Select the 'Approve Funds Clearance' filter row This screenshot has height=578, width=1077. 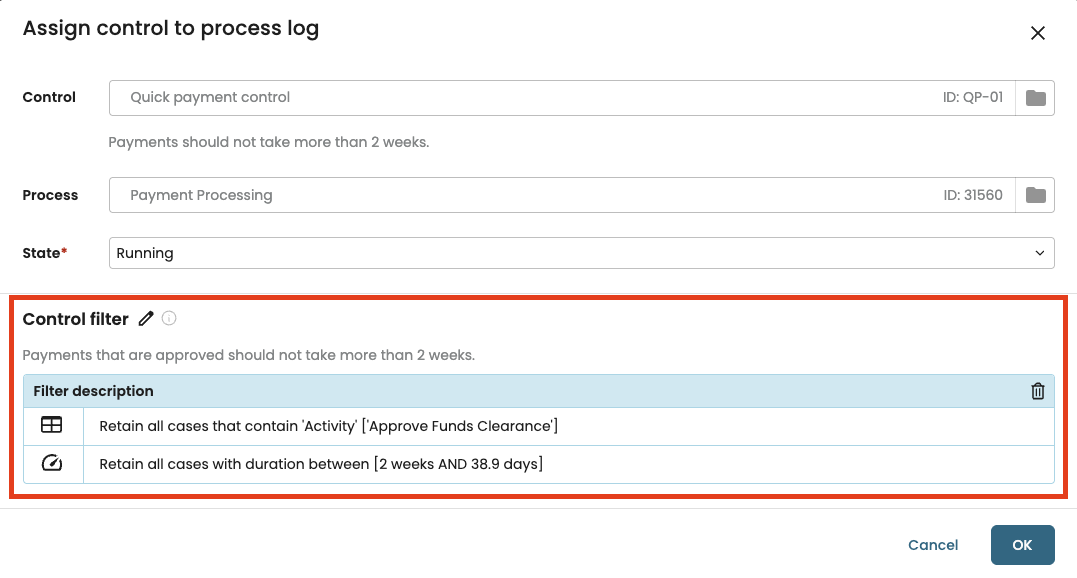pyautogui.click(x=538, y=426)
